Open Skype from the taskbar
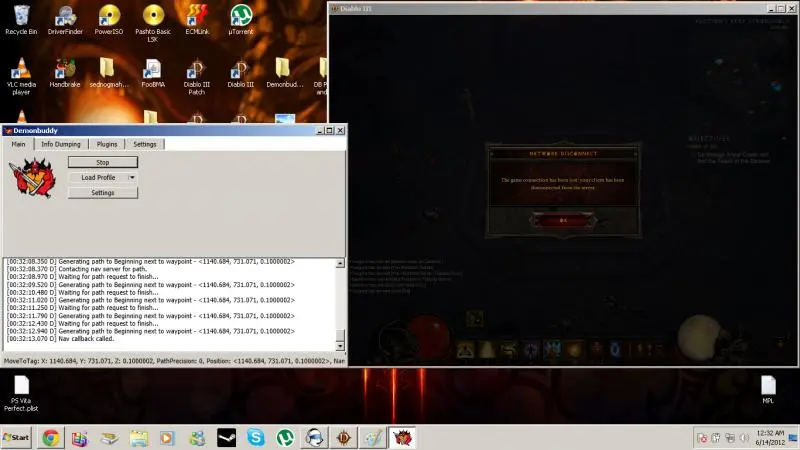Image resolution: width=800 pixels, height=450 pixels. [x=256, y=438]
